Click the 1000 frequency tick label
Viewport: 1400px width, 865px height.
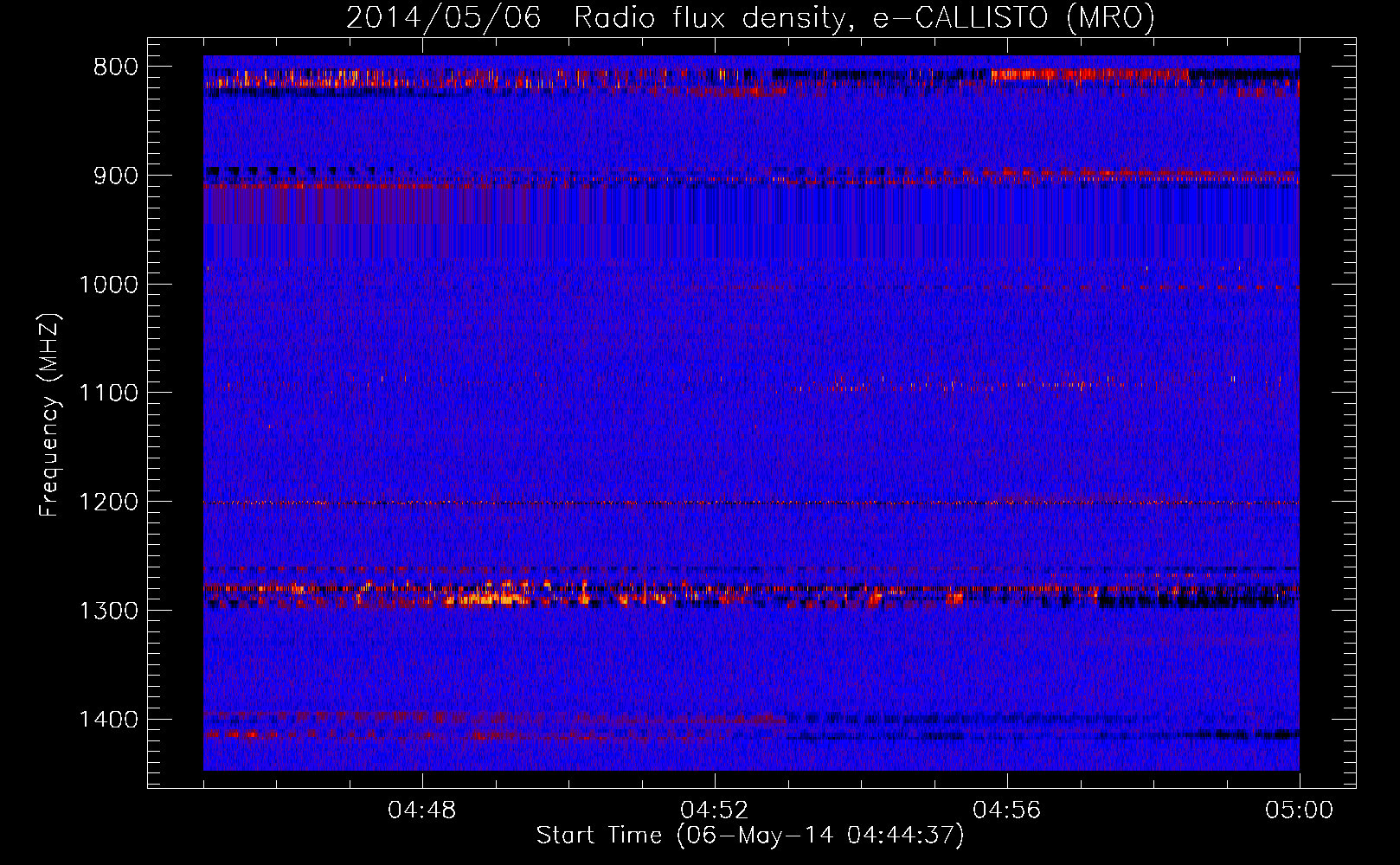pos(108,285)
